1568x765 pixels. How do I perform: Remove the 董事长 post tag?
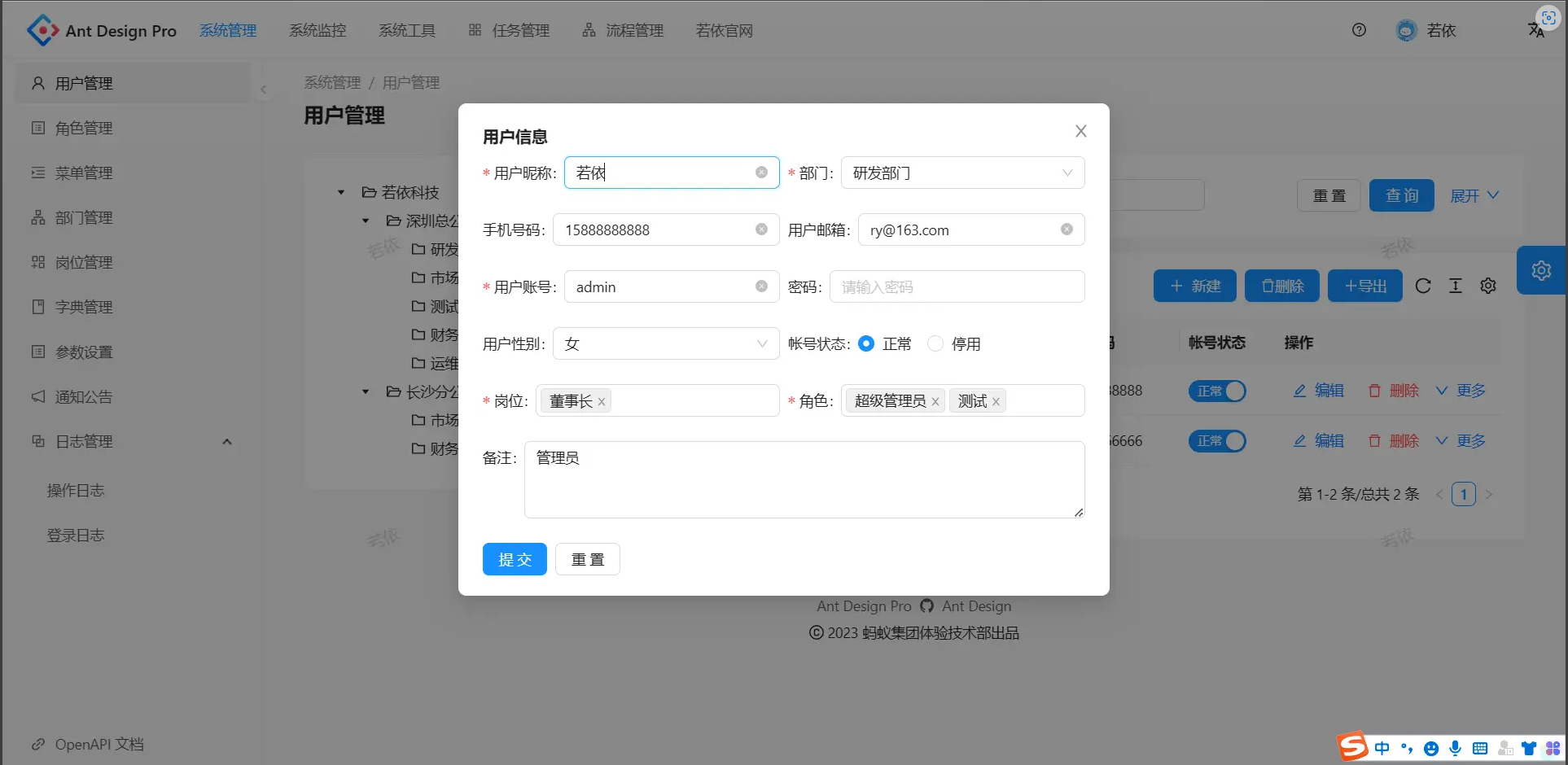pos(602,401)
